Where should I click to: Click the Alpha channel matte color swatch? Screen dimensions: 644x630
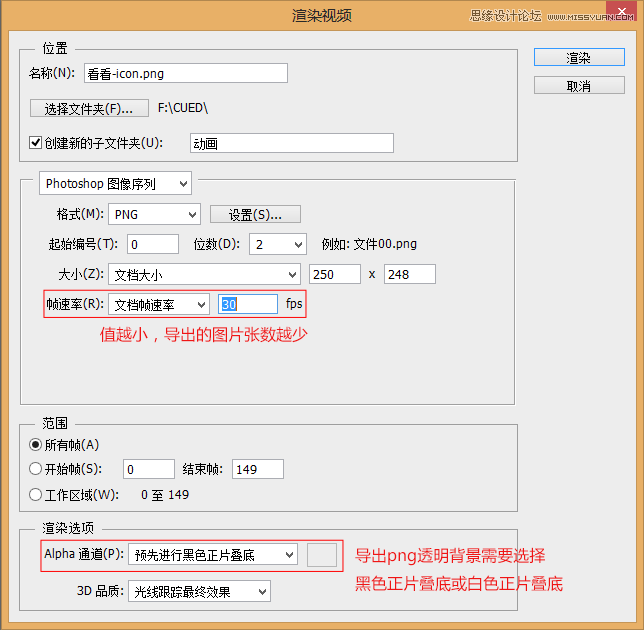coord(322,555)
